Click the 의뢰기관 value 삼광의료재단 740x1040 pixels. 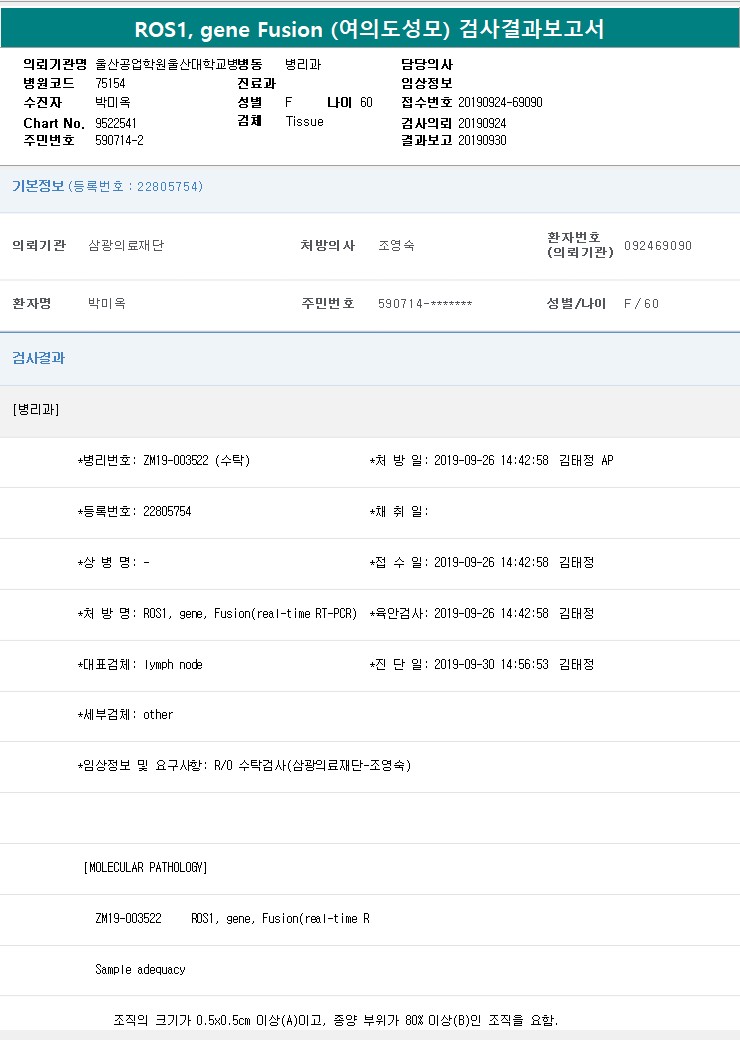[126, 246]
